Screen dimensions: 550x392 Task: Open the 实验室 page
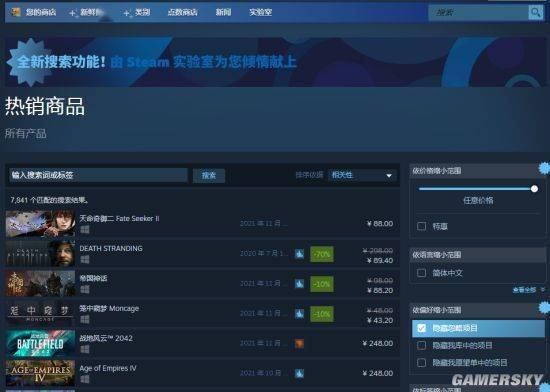tap(261, 13)
